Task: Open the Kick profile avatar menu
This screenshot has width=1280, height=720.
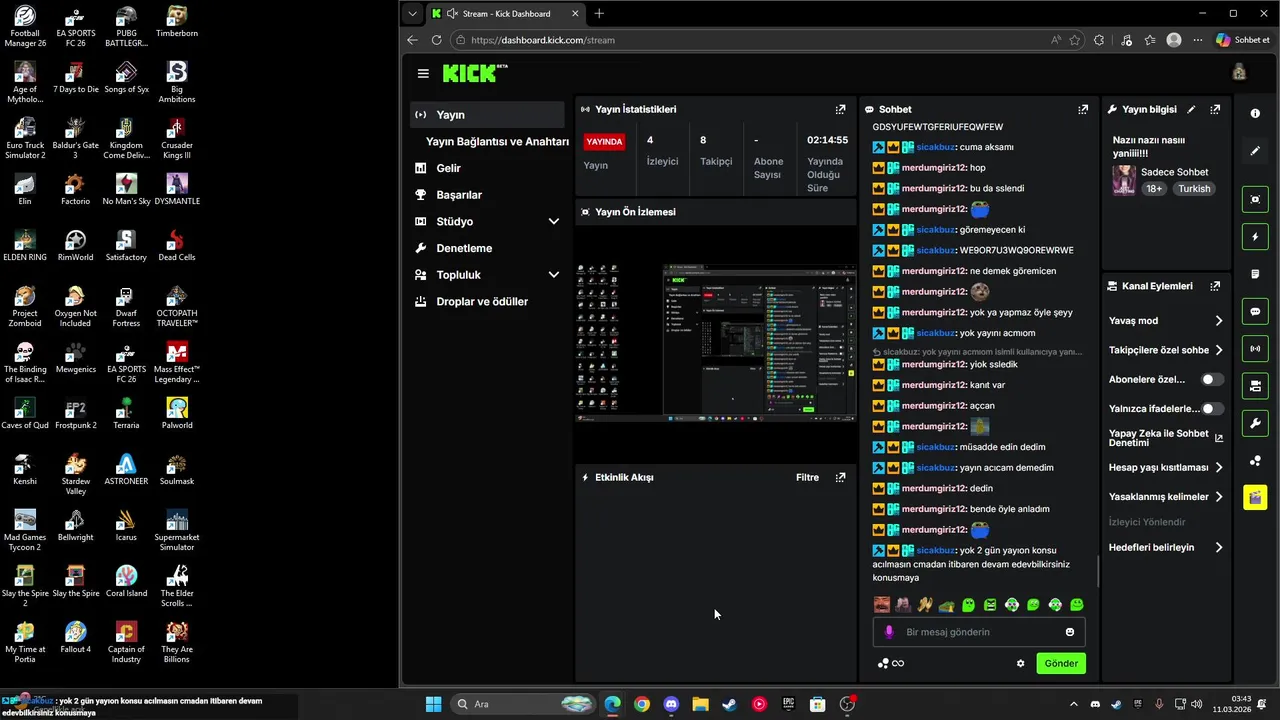Action: click(1239, 72)
